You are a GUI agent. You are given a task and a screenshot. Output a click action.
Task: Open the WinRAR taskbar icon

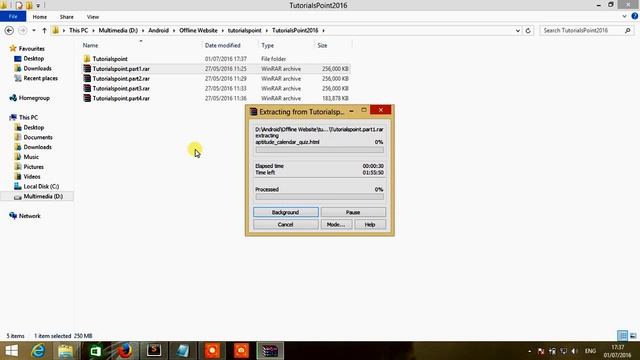tap(270, 351)
